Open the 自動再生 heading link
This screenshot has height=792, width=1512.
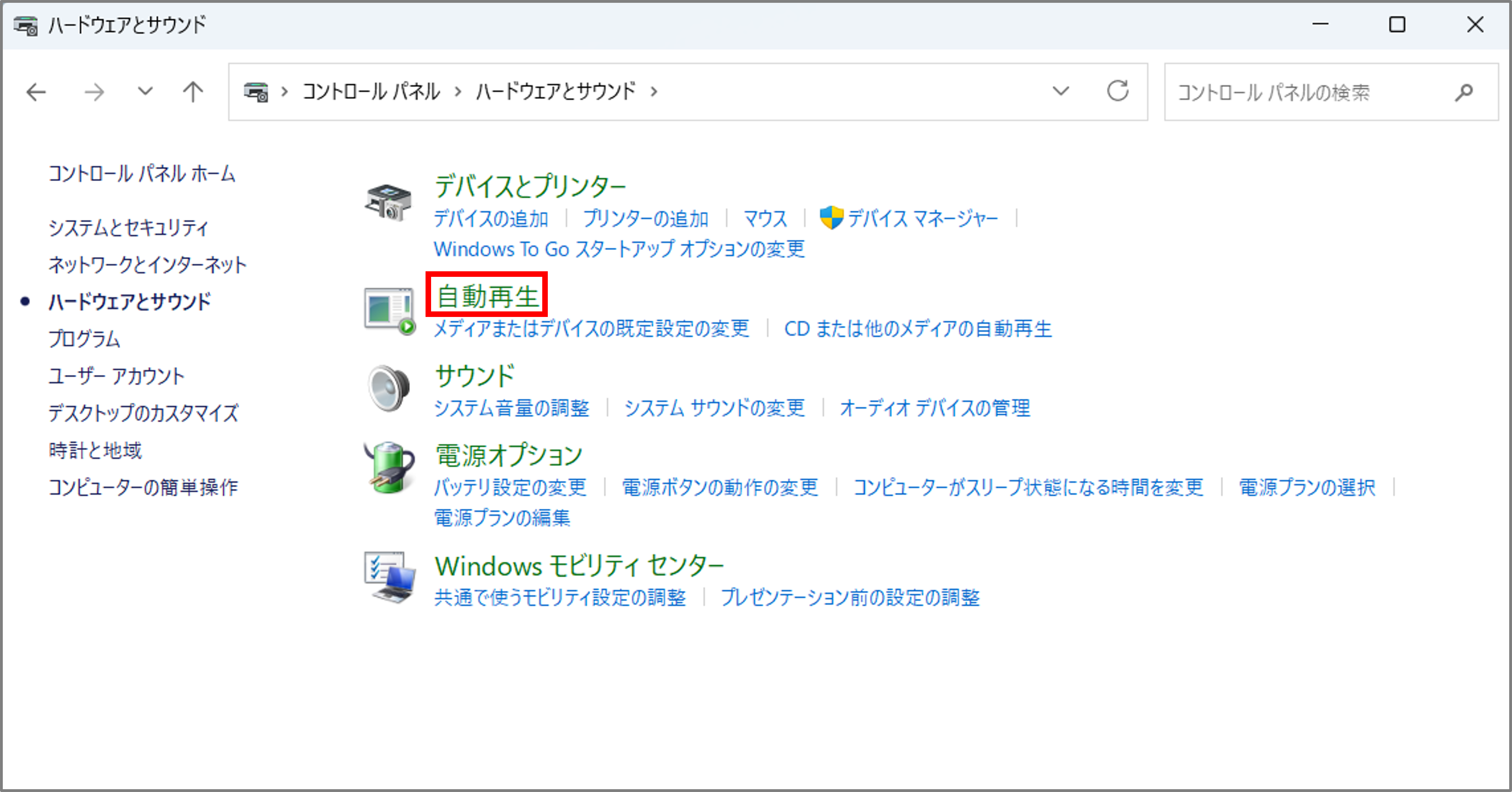pos(487,296)
